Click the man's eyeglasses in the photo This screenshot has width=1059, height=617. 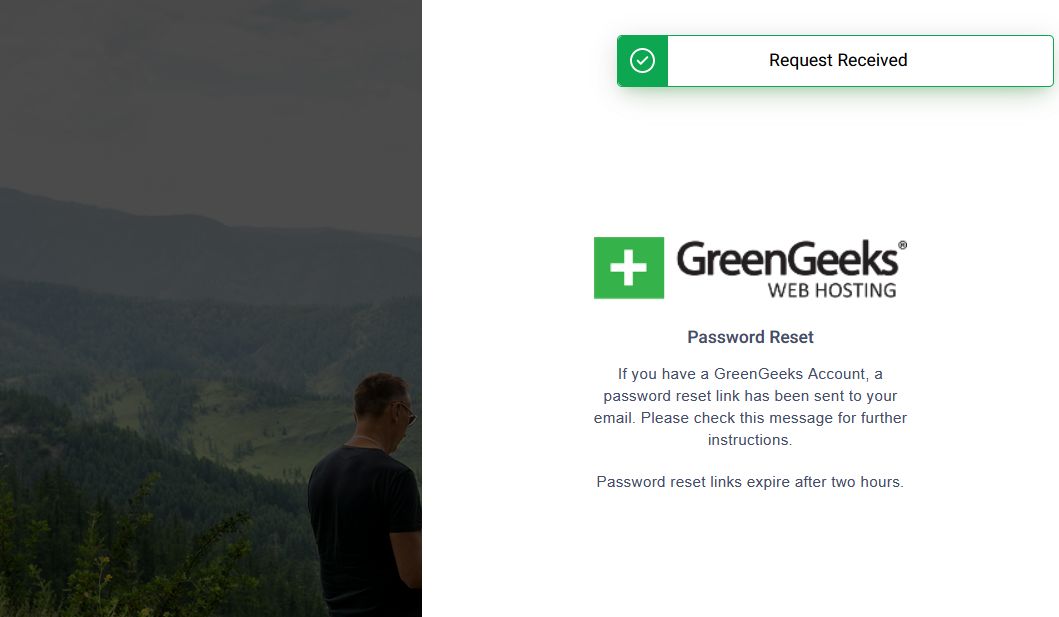tap(407, 411)
